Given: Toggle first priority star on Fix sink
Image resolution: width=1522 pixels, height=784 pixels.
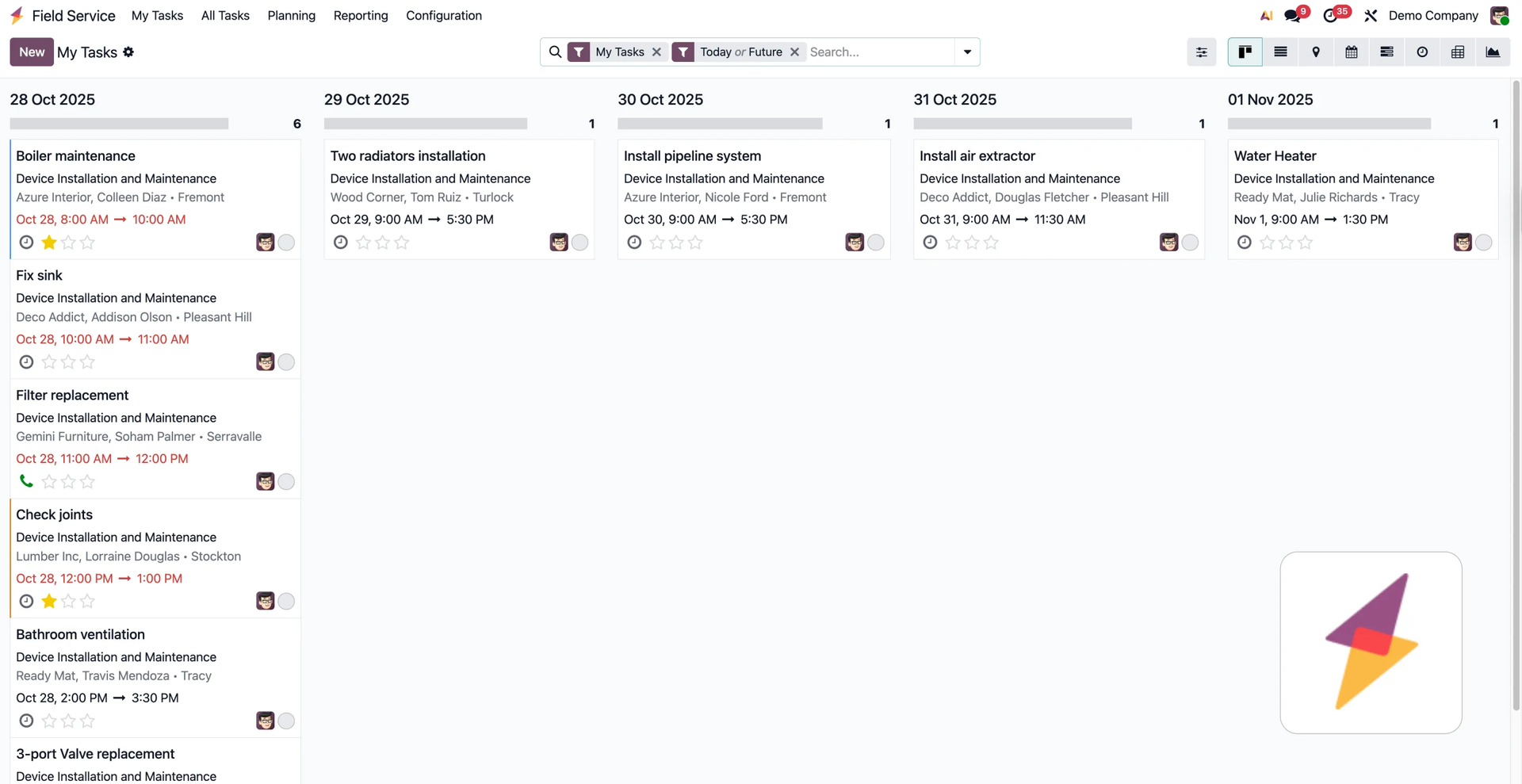Looking at the screenshot, I should tap(49, 362).
